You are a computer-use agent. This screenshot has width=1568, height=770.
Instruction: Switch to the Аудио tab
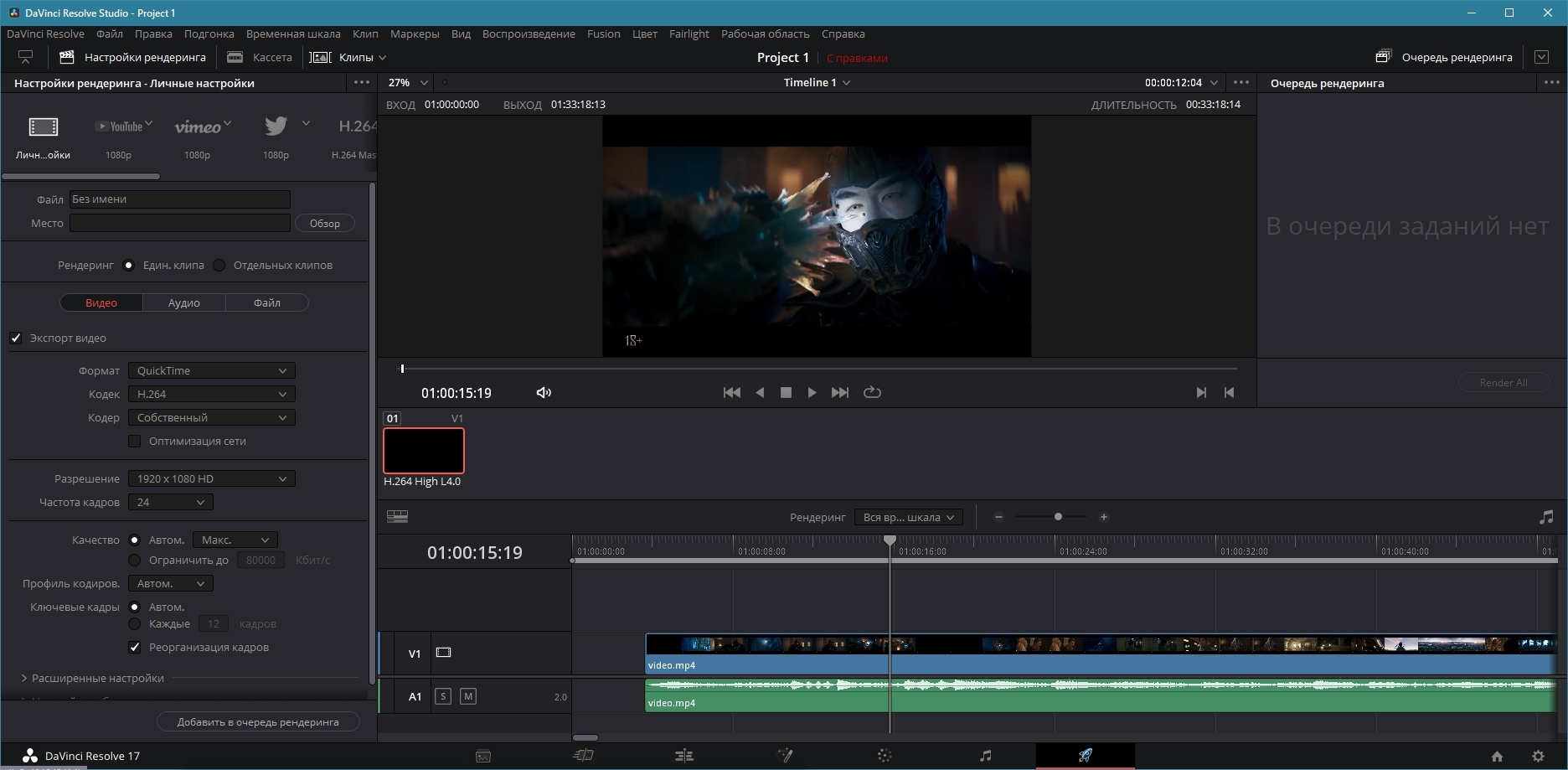click(183, 302)
